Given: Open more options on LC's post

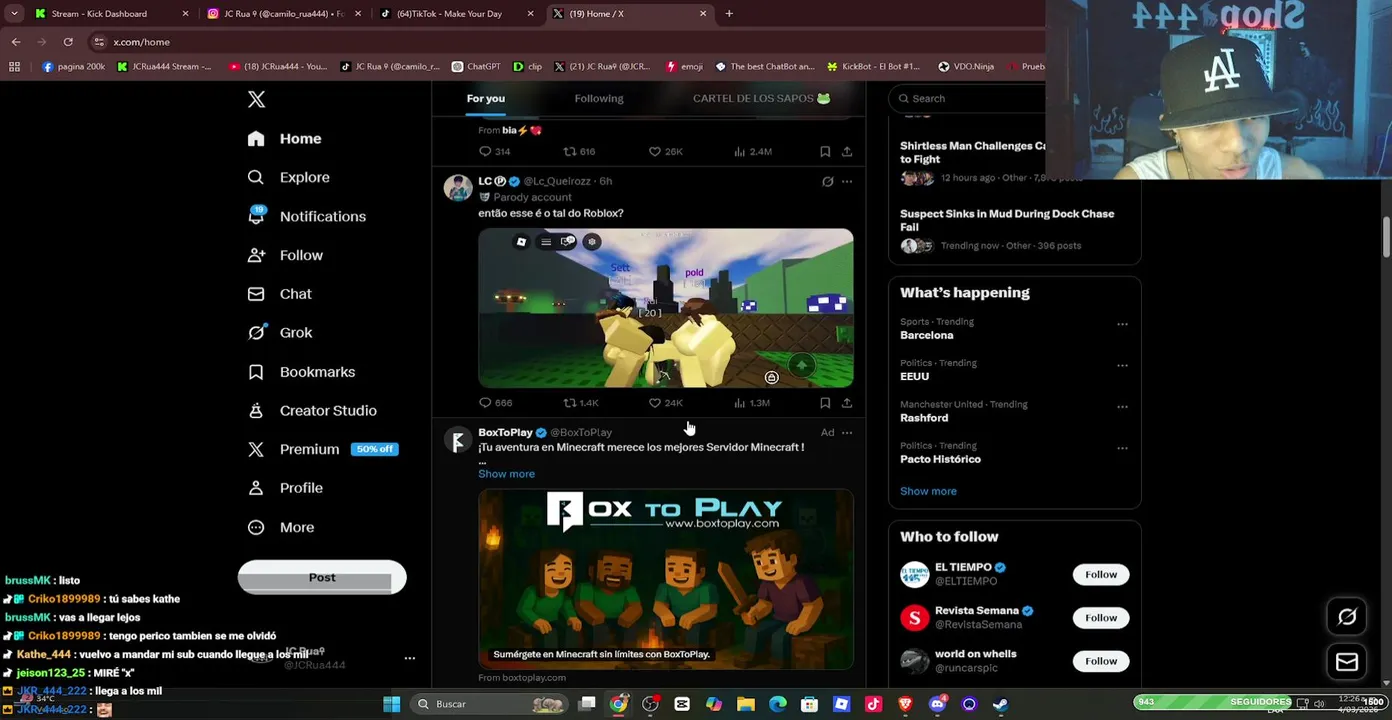Looking at the screenshot, I should [x=847, y=182].
